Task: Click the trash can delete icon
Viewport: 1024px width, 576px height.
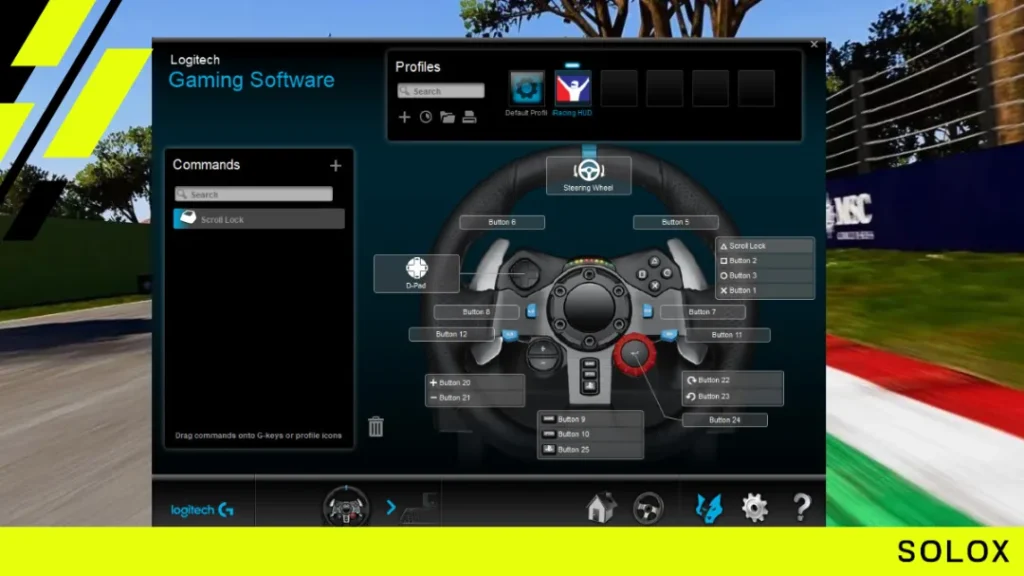Action: point(376,427)
